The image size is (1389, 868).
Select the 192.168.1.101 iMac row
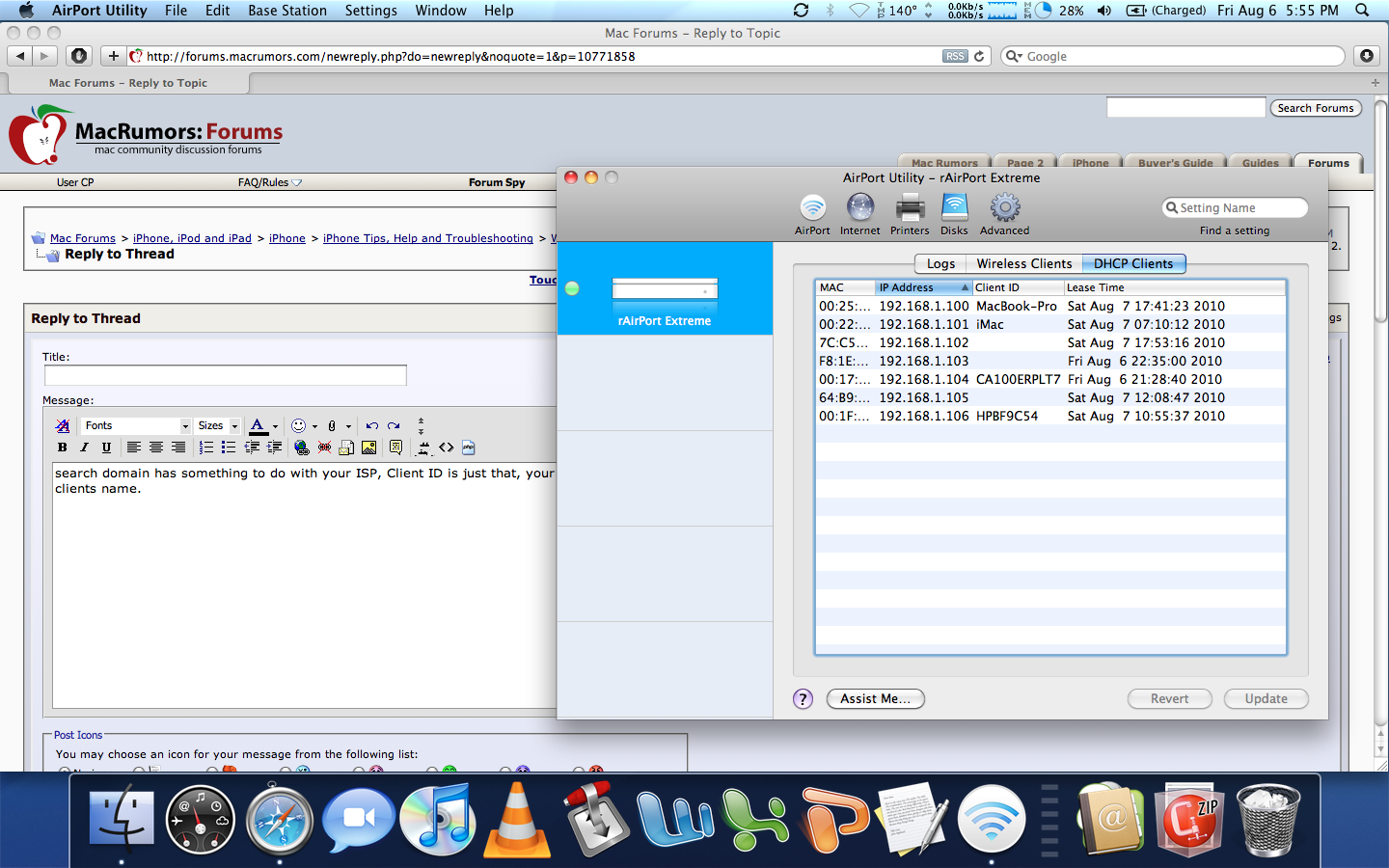click(1050, 324)
